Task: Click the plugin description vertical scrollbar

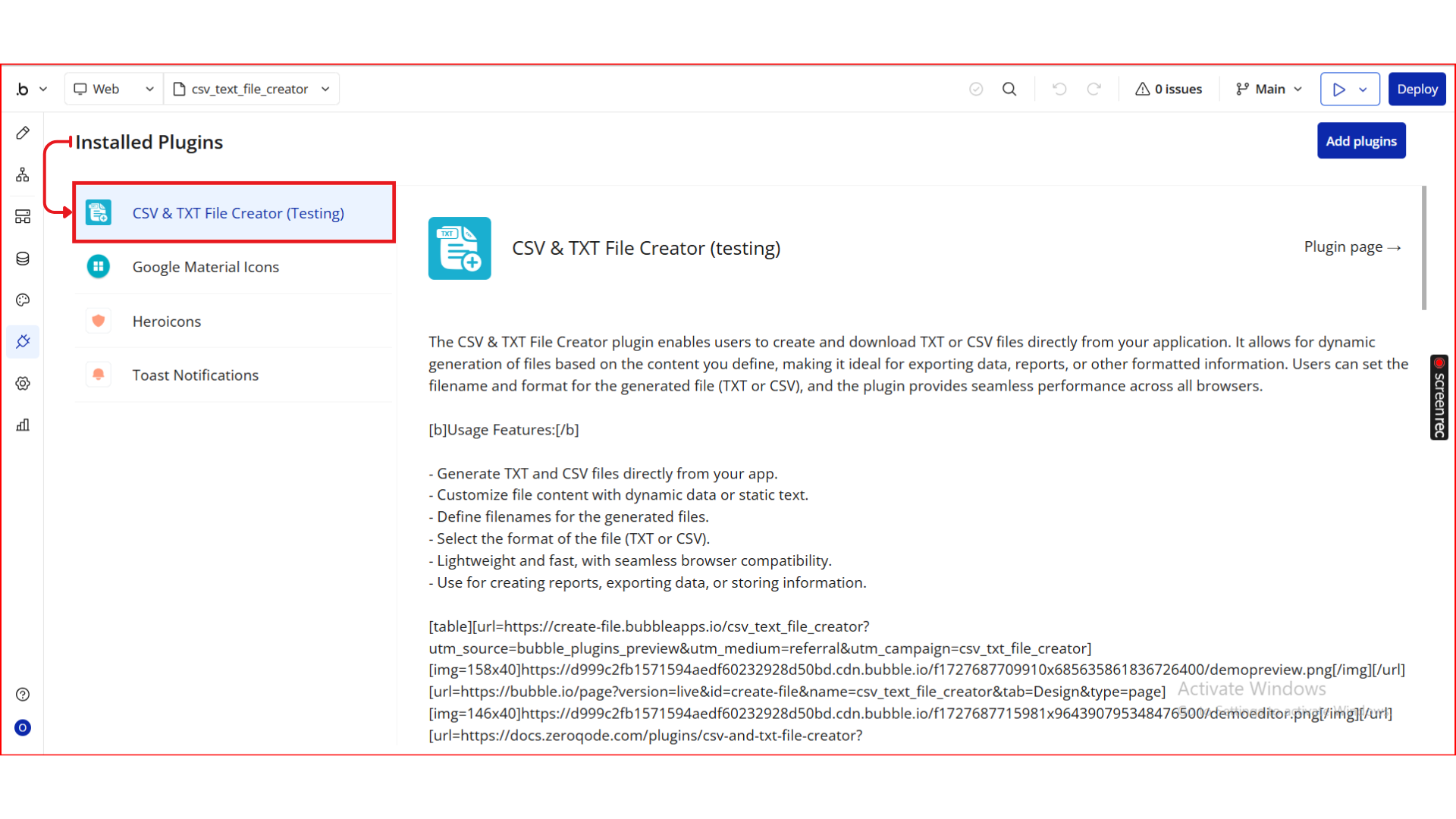Action: (1424, 248)
